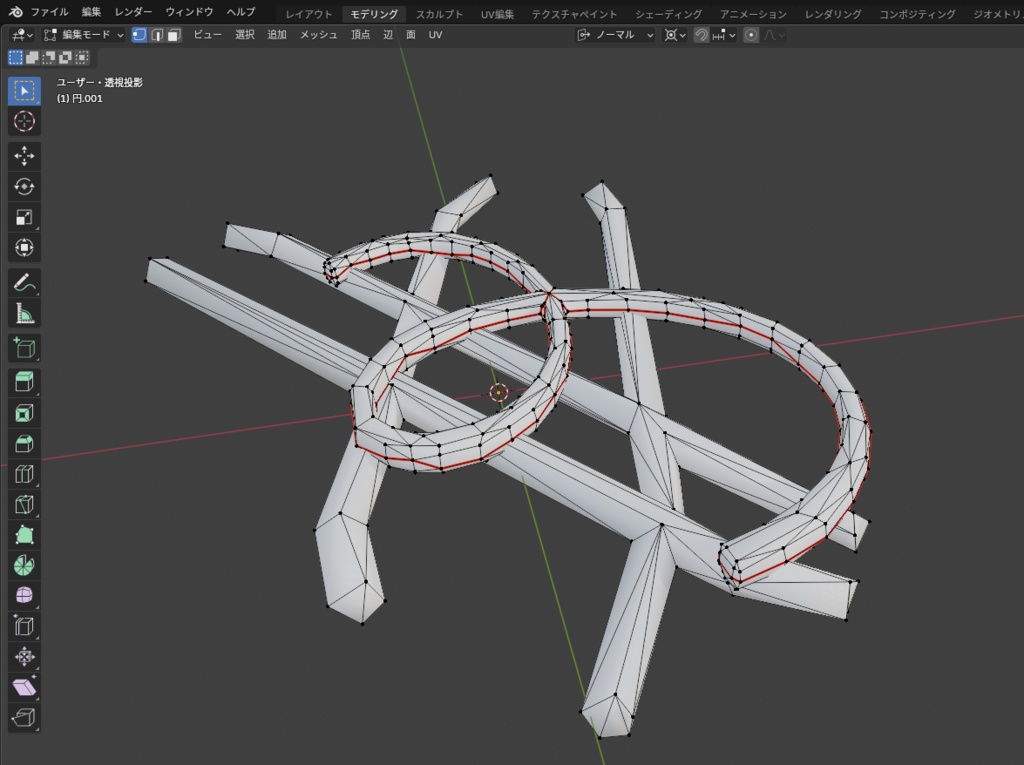Open the 編集 menu

coord(91,12)
